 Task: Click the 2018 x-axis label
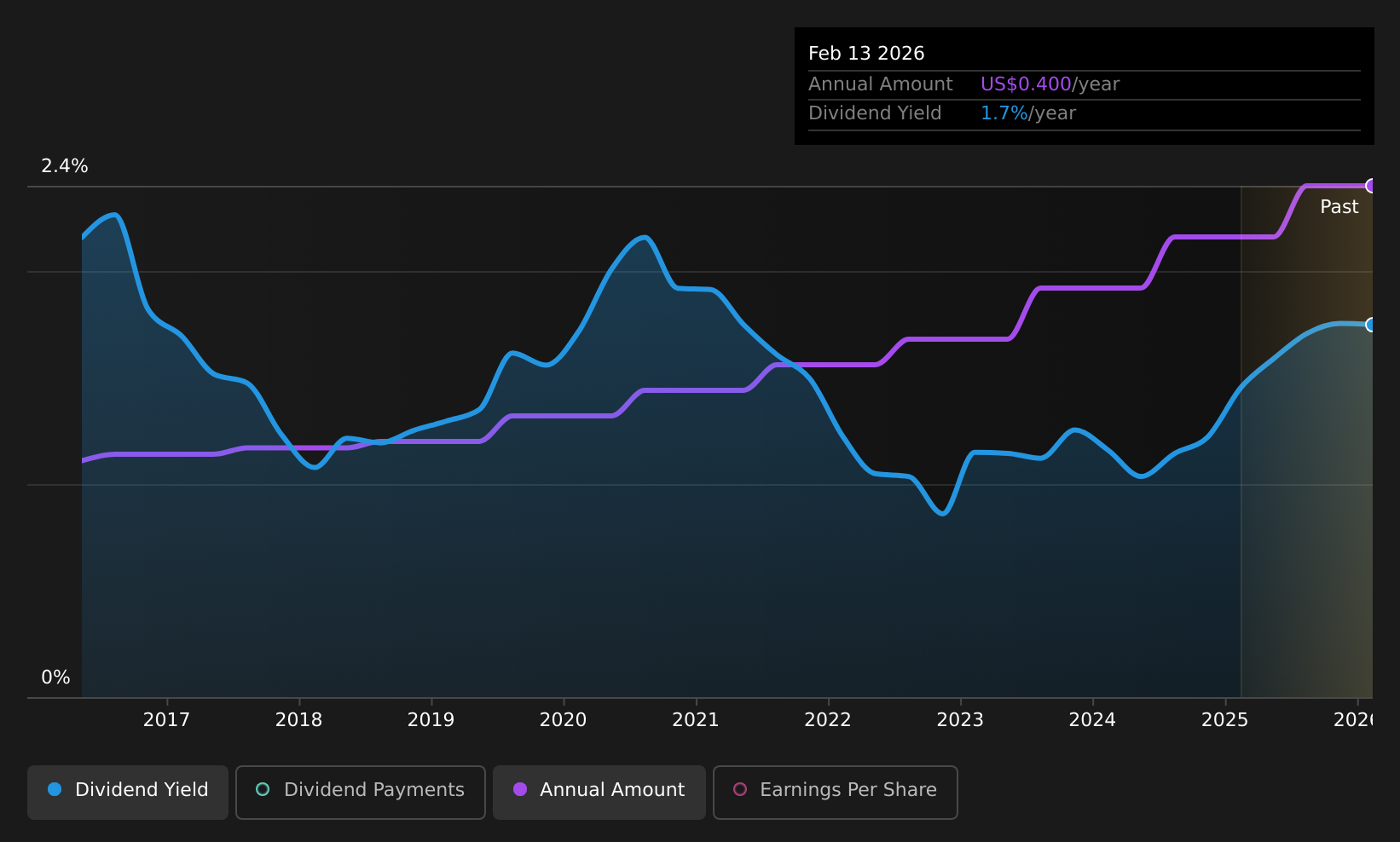pyautogui.click(x=298, y=720)
